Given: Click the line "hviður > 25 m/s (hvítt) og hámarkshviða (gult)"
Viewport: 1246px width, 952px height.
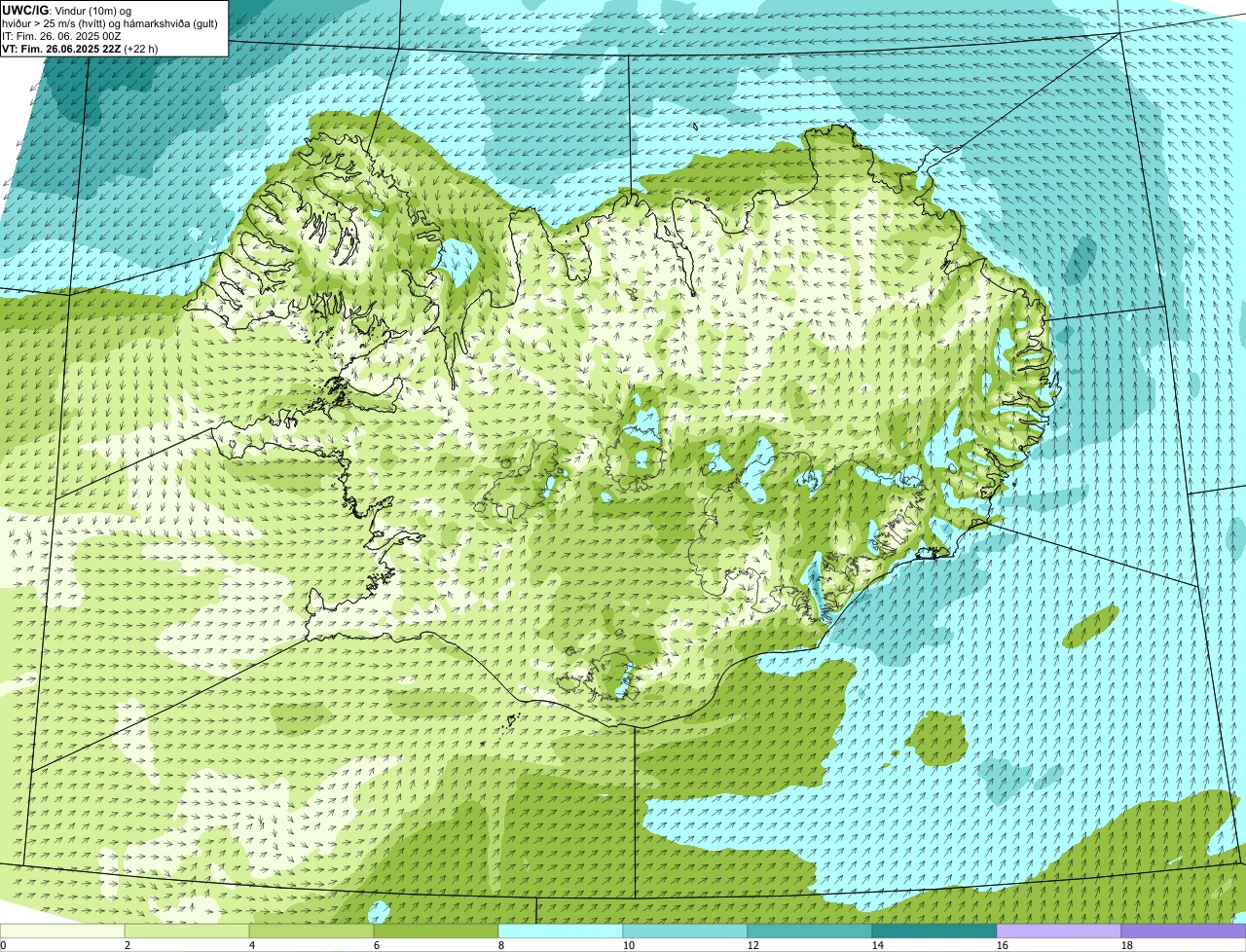Looking at the screenshot, I should point(110,23).
